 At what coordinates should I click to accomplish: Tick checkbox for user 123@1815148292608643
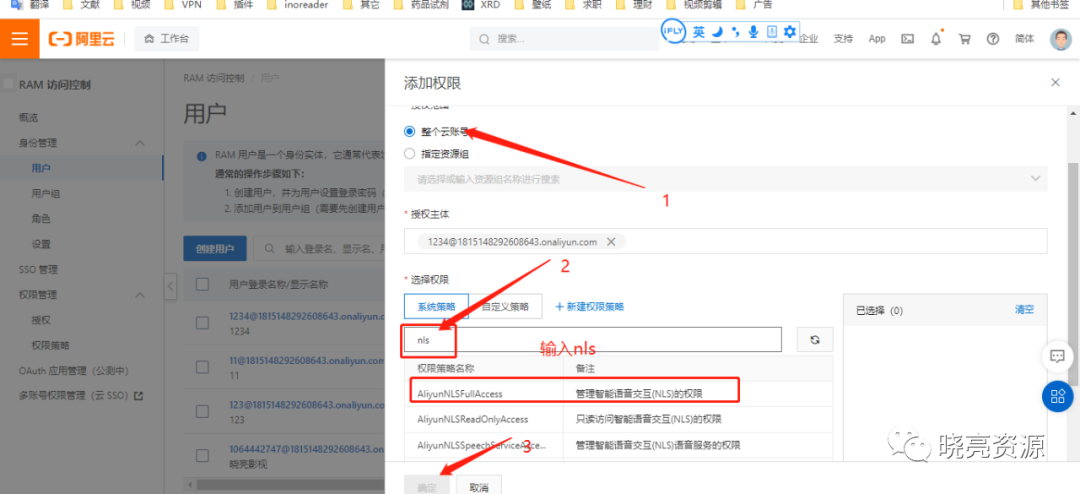pyautogui.click(x=202, y=411)
